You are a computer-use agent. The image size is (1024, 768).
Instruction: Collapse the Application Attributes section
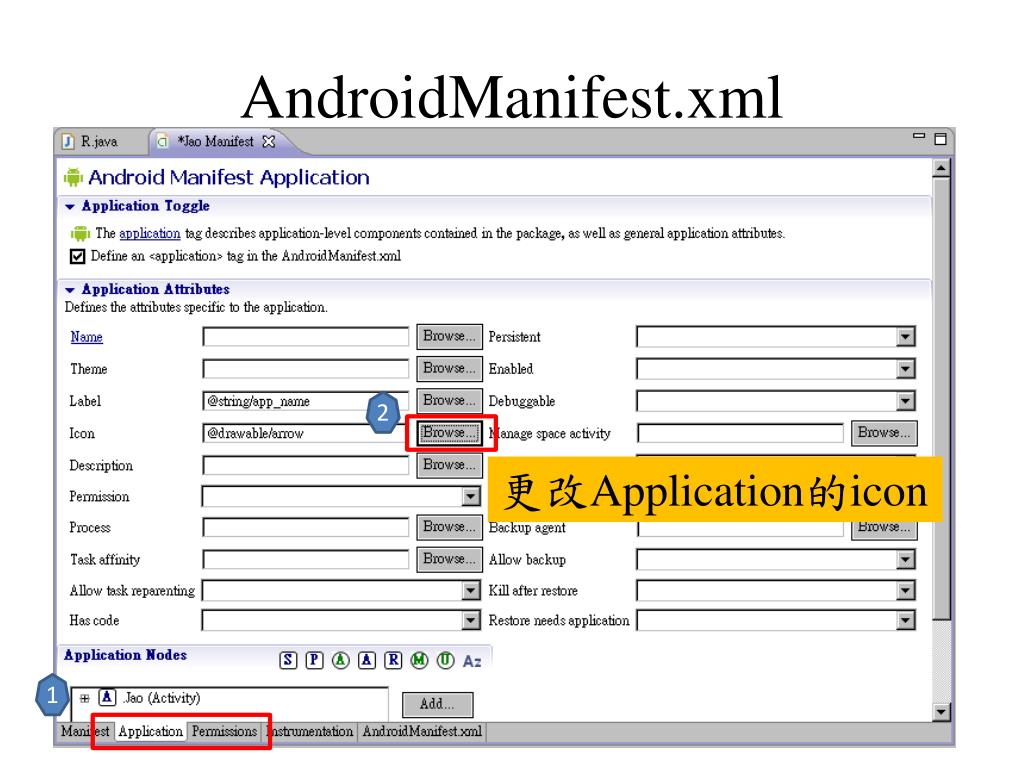click(x=70, y=290)
